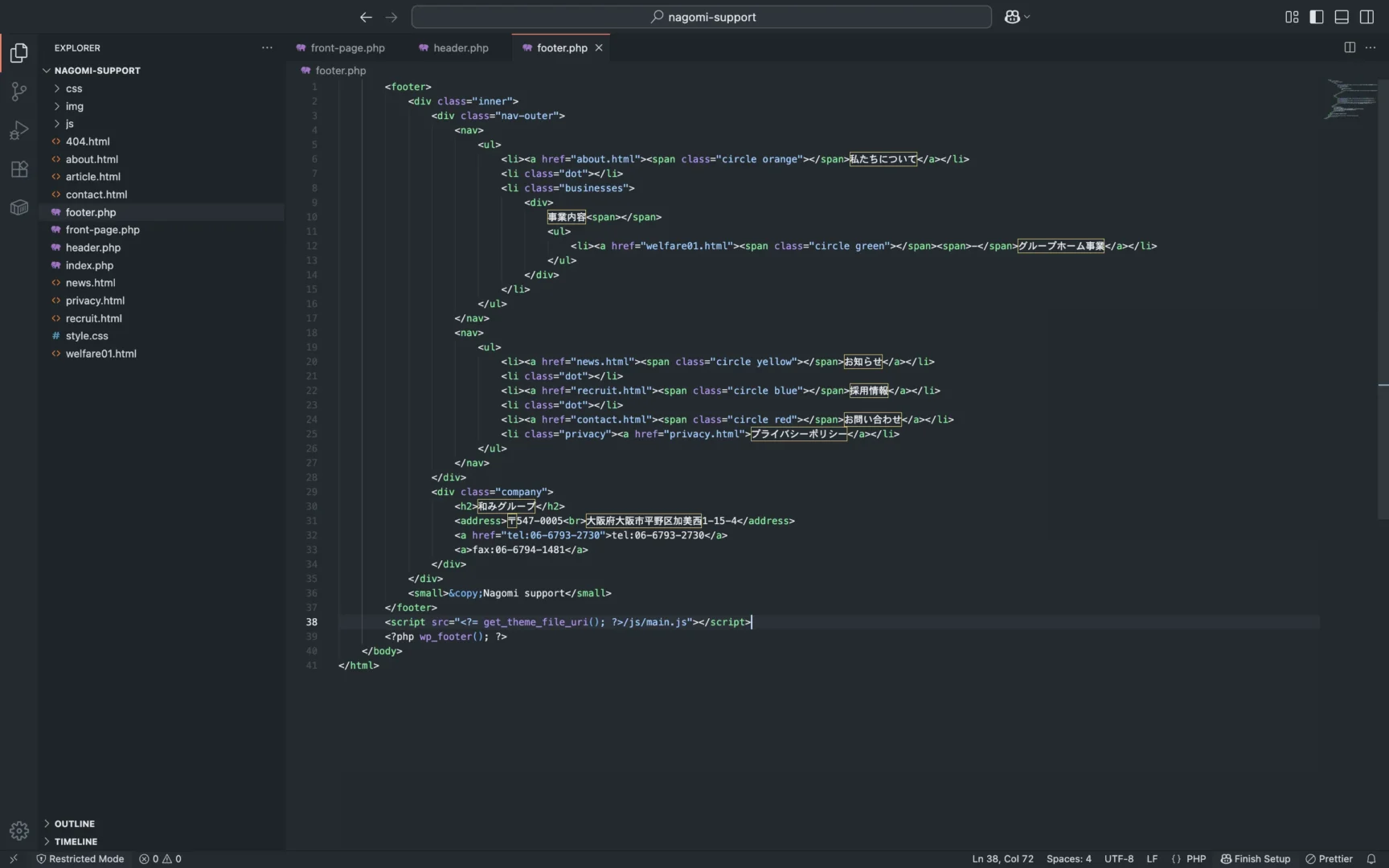Toggle the secondary side bar
The height and width of the screenshot is (868, 1389).
1366,17
